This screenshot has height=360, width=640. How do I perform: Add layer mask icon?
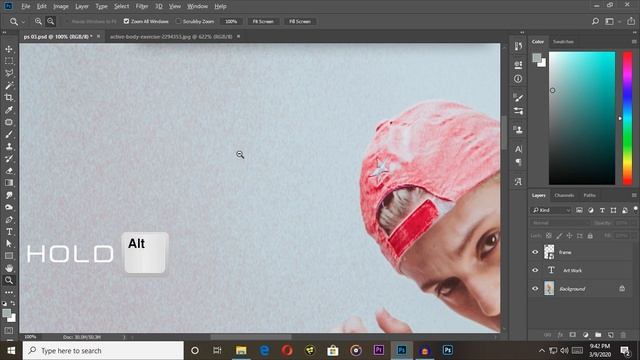(573, 335)
